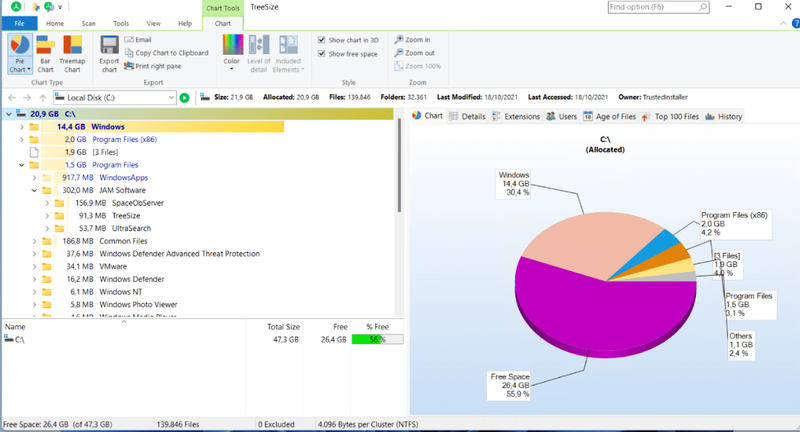This screenshot has width=800, height=432.
Task: Click the C:\ drive icon in drive list
Action: pyautogui.click(x=9, y=339)
